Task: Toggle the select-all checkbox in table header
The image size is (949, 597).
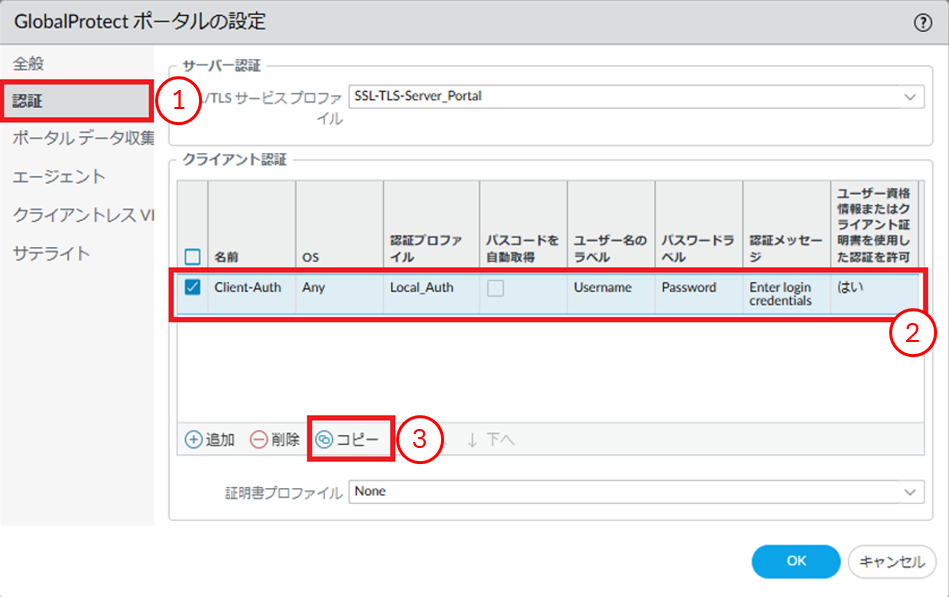Action: coord(193,257)
